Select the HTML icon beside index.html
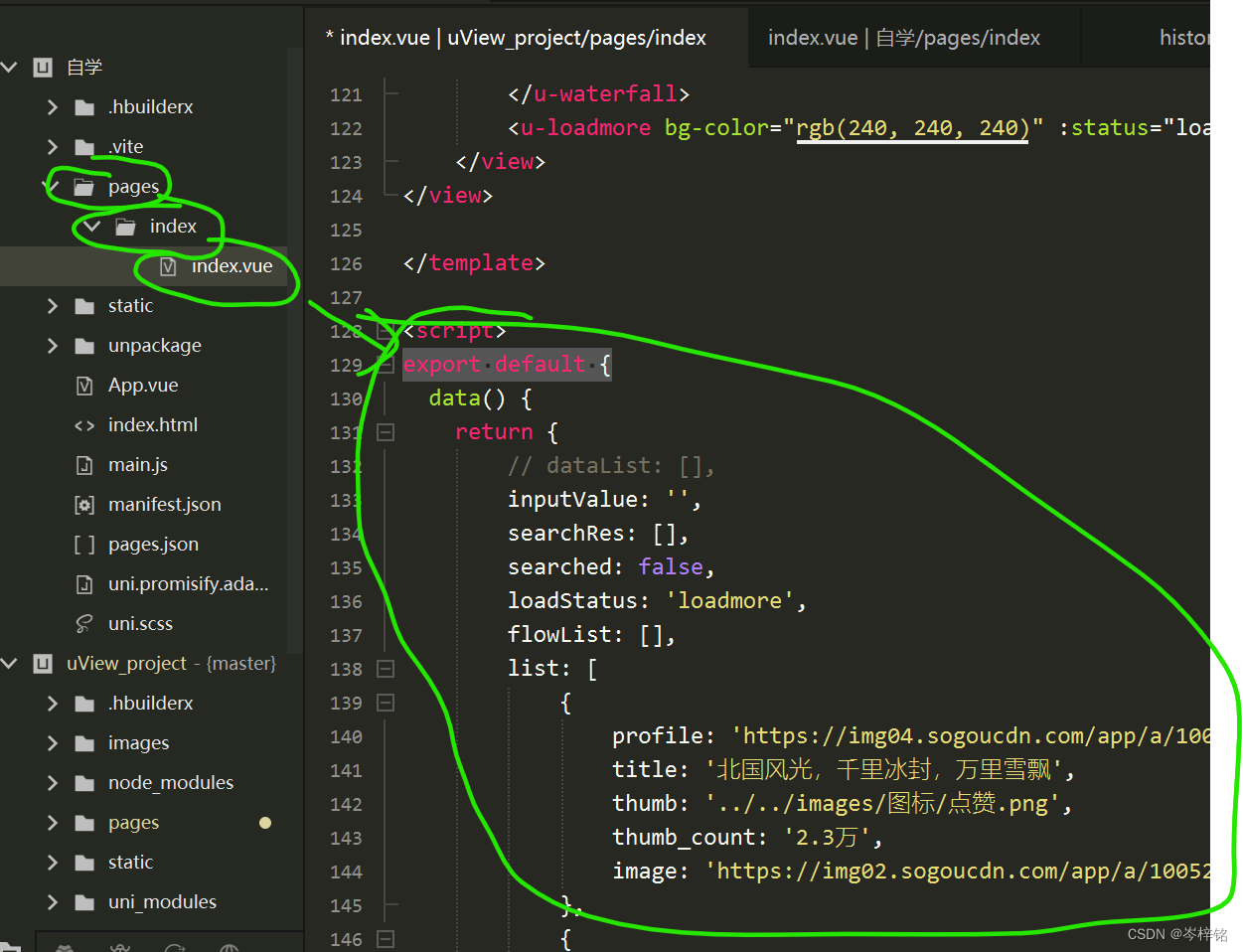 coord(83,424)
